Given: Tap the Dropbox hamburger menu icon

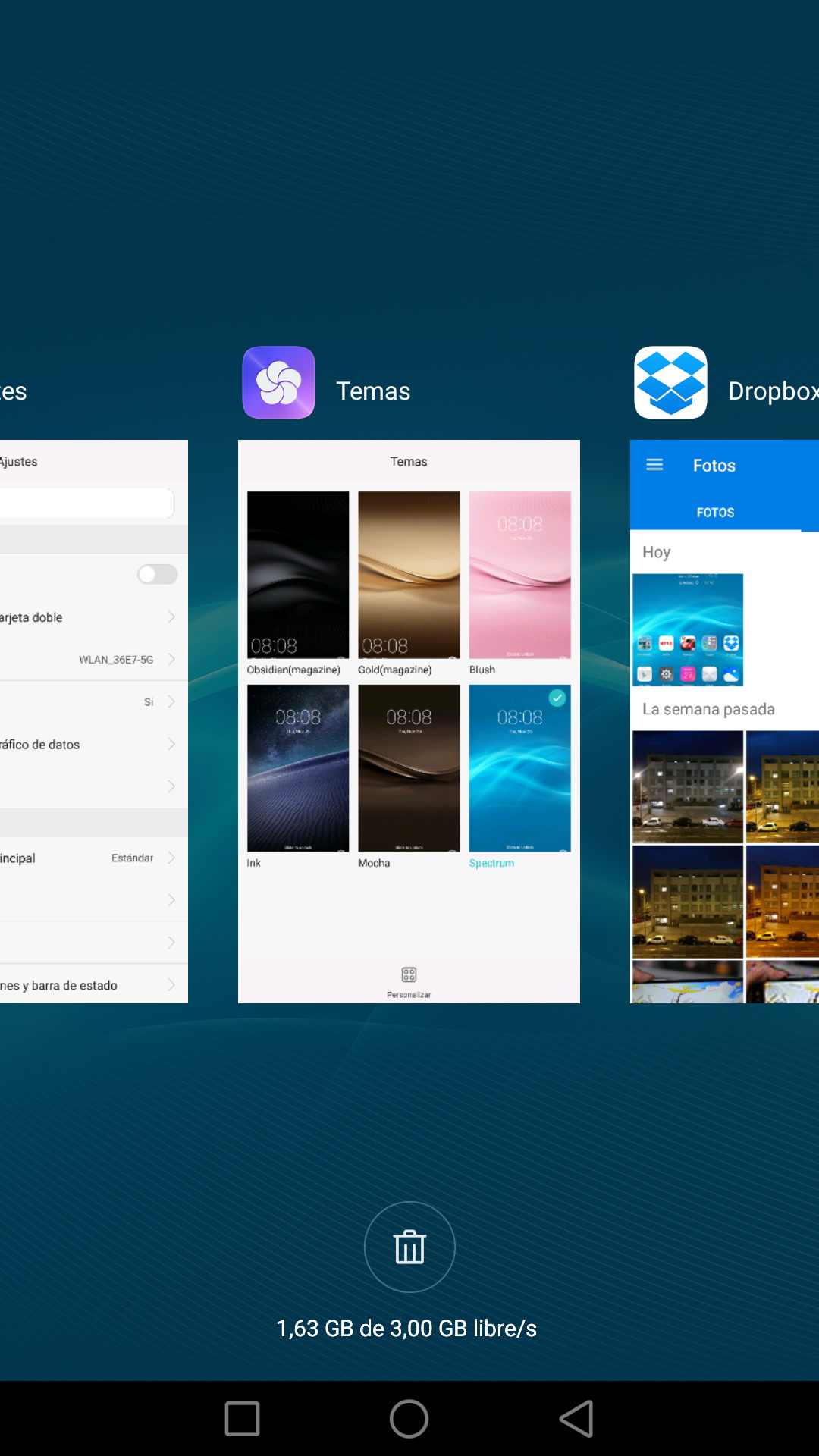Looking at the screenshot, I should 654,465.
